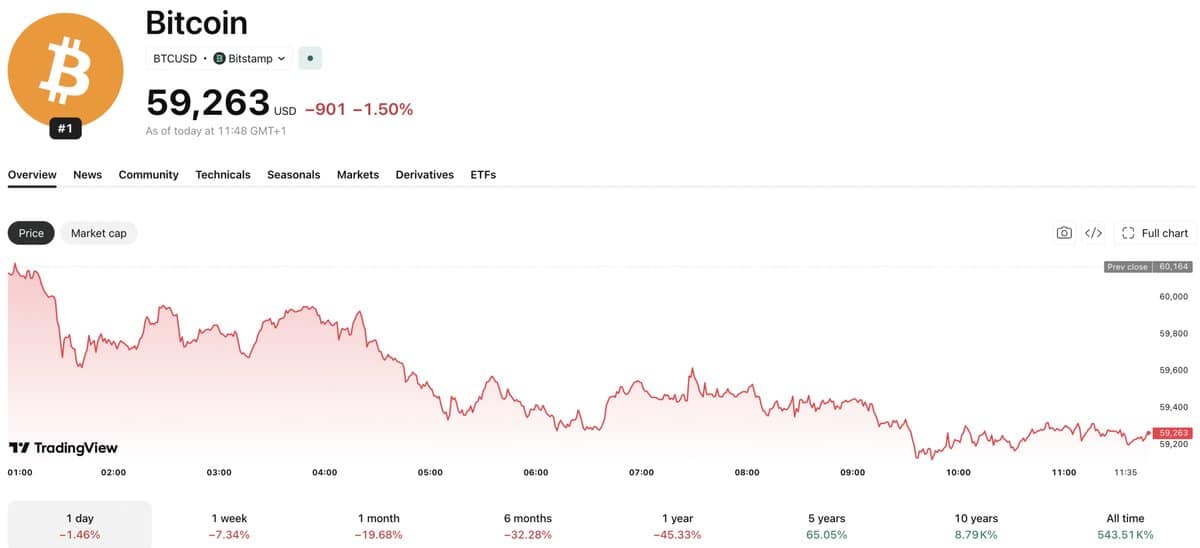This screenshot has height=548, width=1200.
Task: Select the 1 year performance range
Action: (677, 526)
